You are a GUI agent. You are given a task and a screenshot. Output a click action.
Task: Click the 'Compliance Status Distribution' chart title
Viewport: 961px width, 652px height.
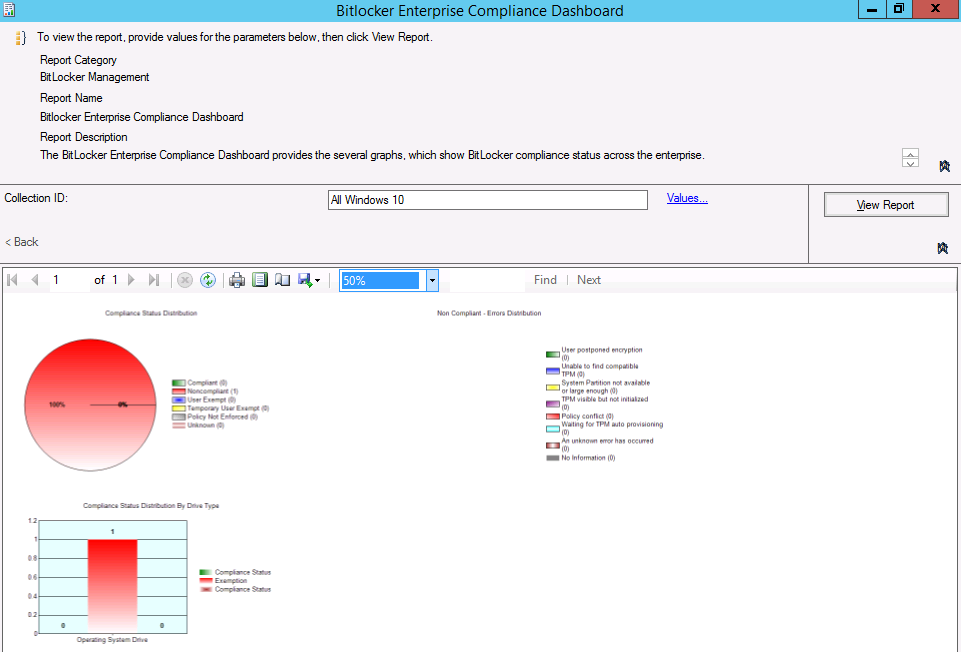[x=151, y=313]
